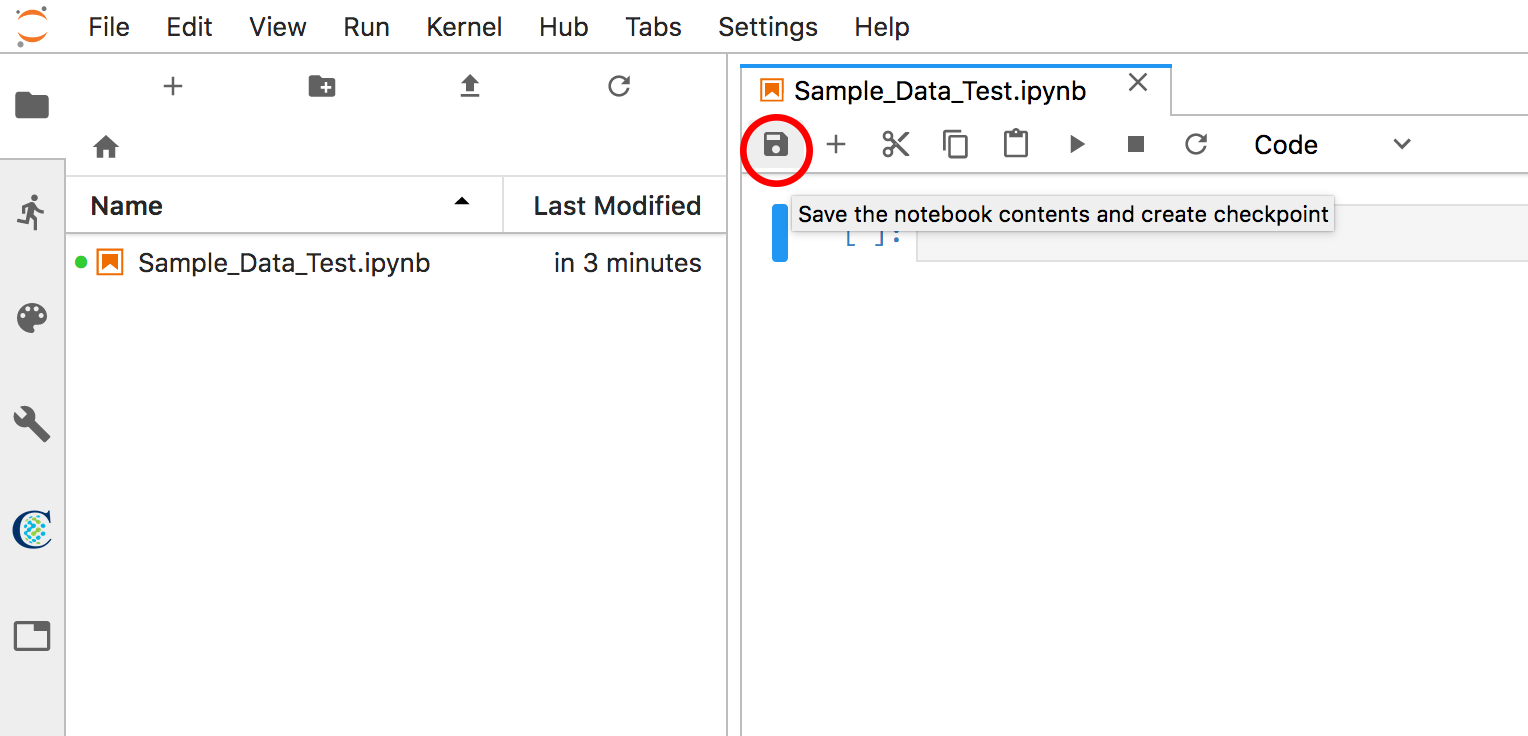Open file browser folder icon in sidebar
1528x736 pixels.
tap(32, 104)
